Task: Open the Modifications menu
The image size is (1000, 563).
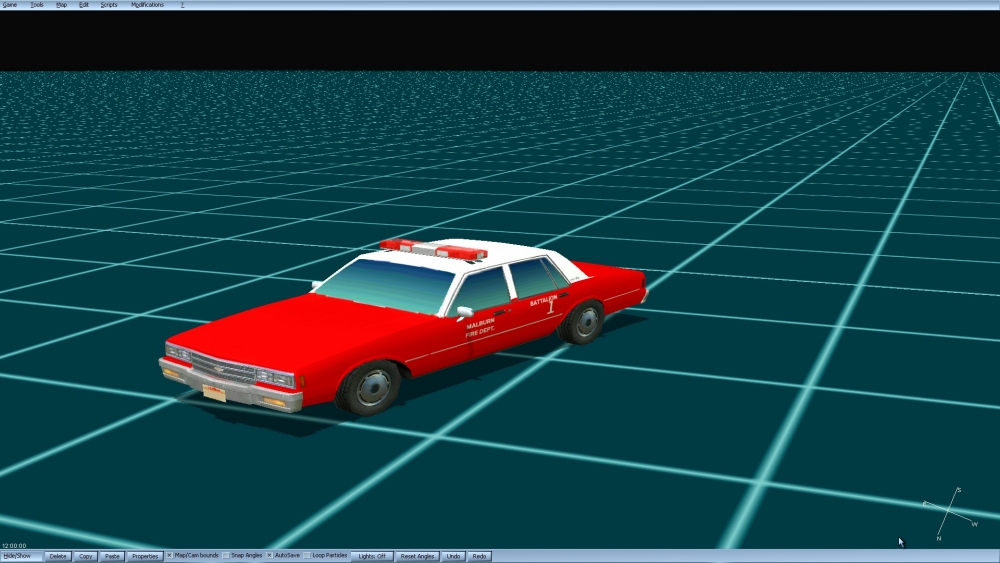Action: (x=147, y=4)
